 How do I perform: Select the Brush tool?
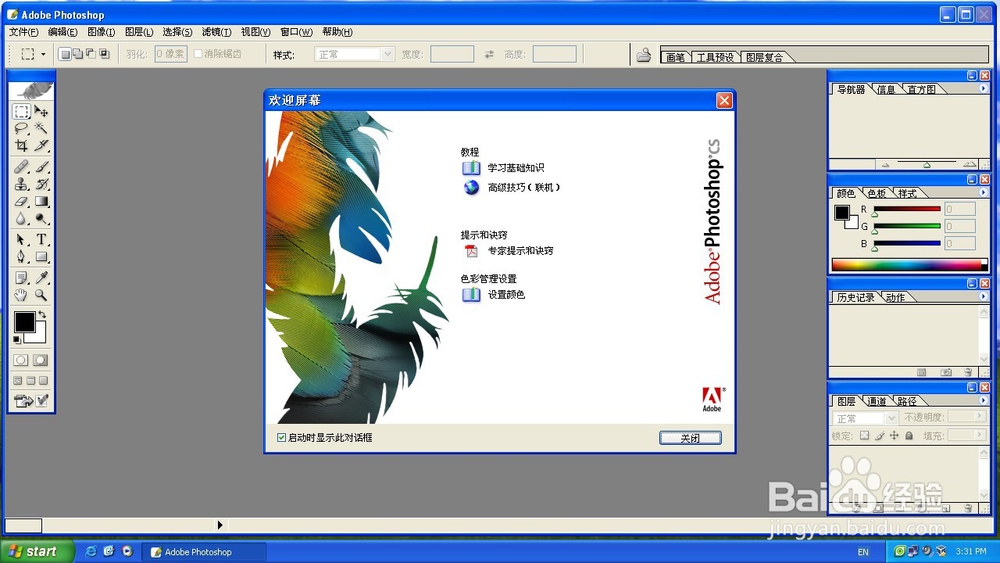[x=41, y=167]
